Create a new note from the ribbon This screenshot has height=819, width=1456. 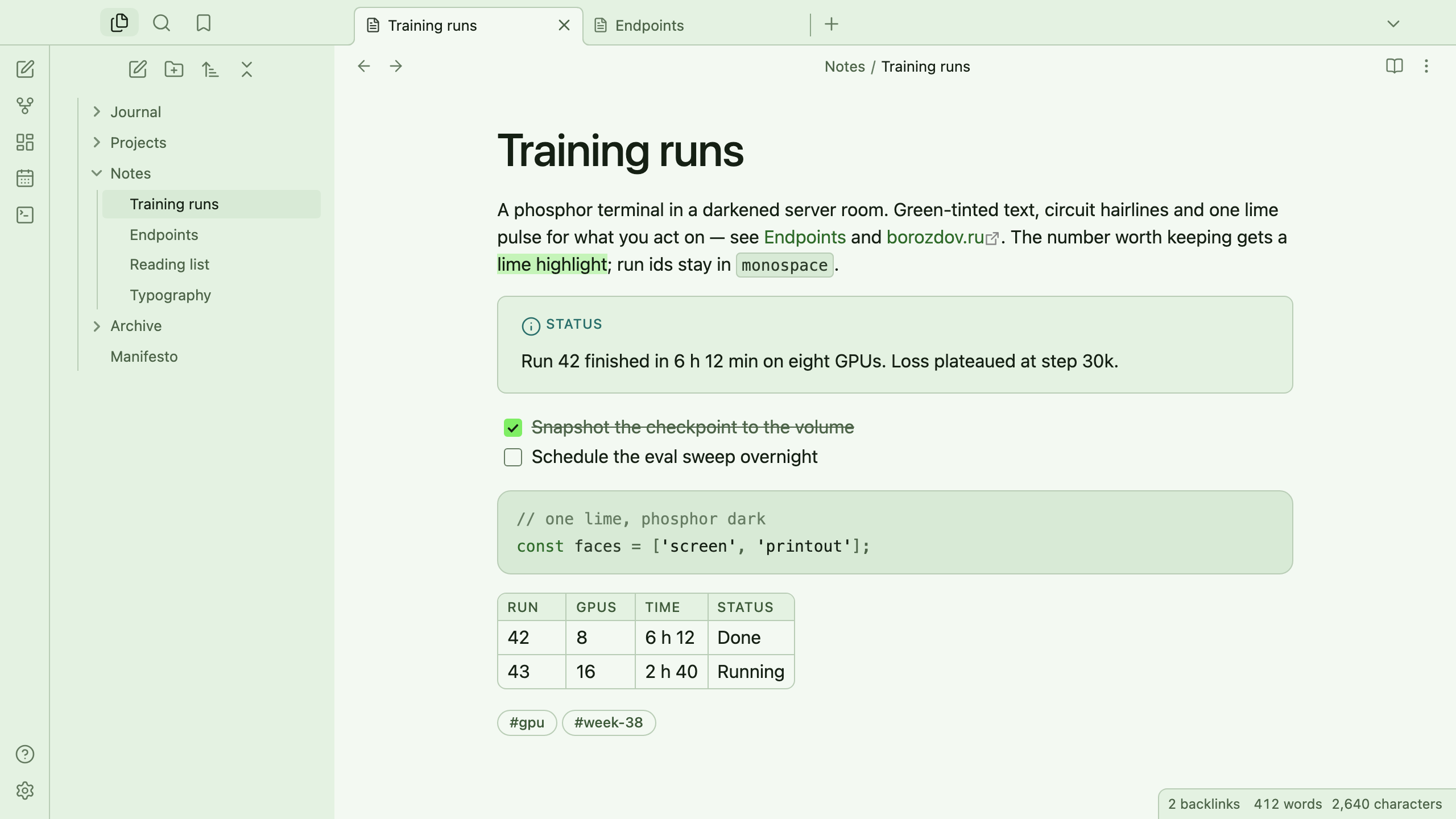[x=25, y=69]
